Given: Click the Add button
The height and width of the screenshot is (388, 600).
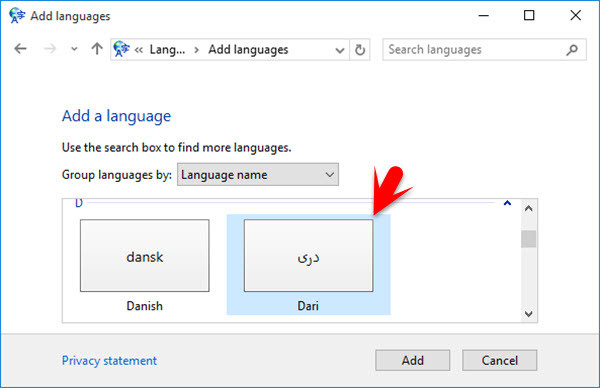Looking at the screenshot, I should (x=412, y=360).
